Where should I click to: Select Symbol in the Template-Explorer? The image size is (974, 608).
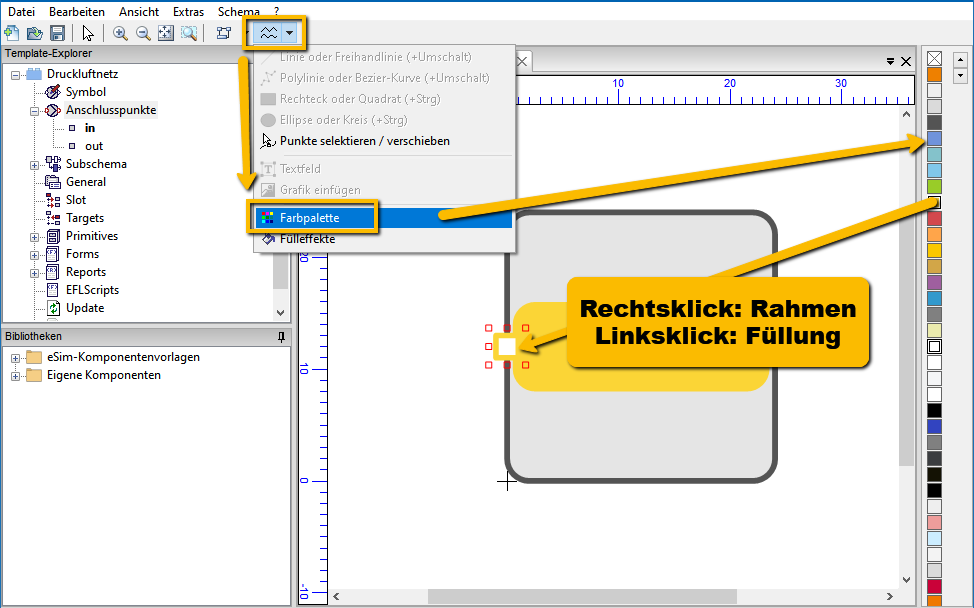pyautogui.click(x=86, y=92)
